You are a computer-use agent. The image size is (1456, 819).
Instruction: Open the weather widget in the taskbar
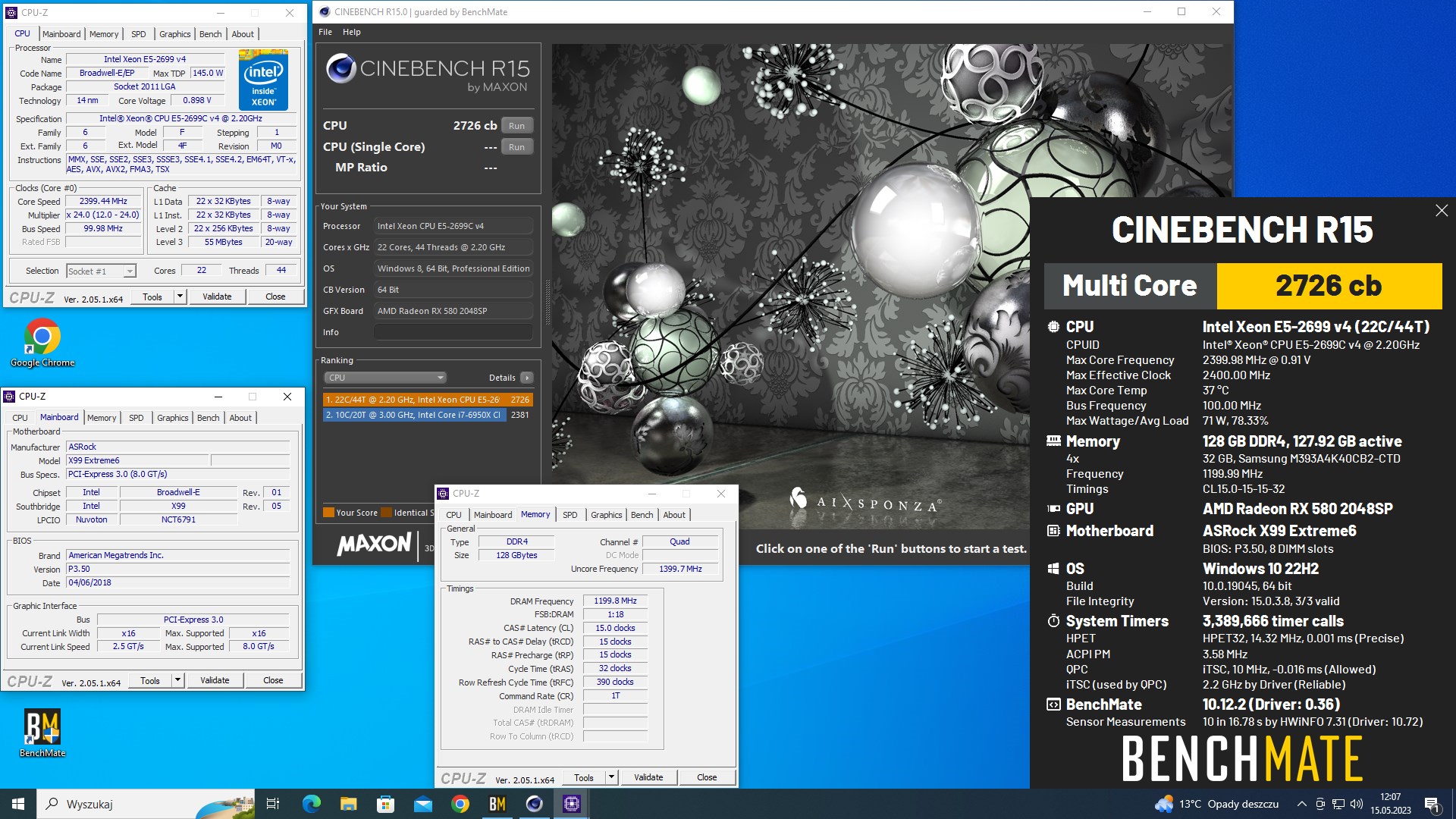click(1216, 804)
